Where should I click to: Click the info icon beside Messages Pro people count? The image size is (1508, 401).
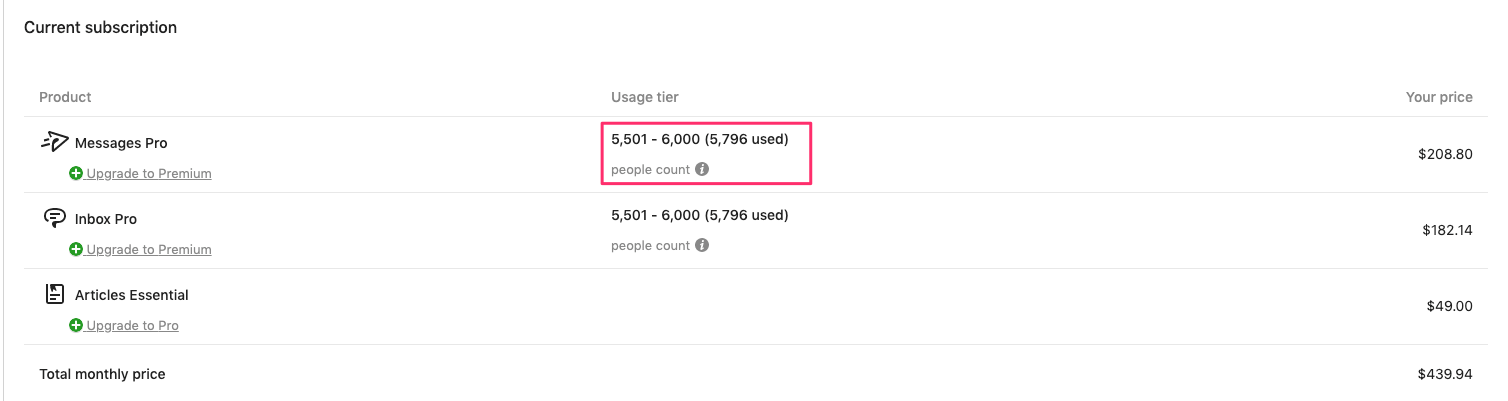[x=702, y=169]
